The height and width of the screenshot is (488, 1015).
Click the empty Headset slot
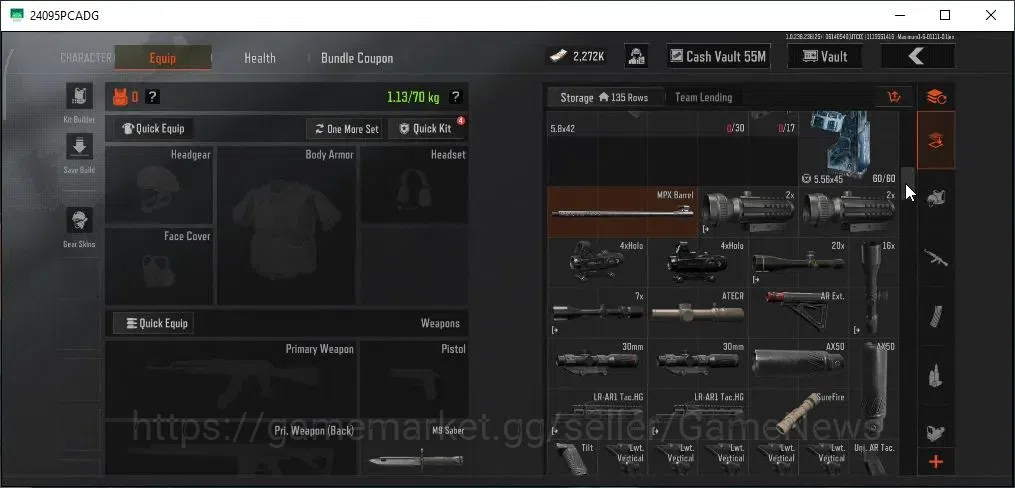pyautogui.click(x=414, y=185)
